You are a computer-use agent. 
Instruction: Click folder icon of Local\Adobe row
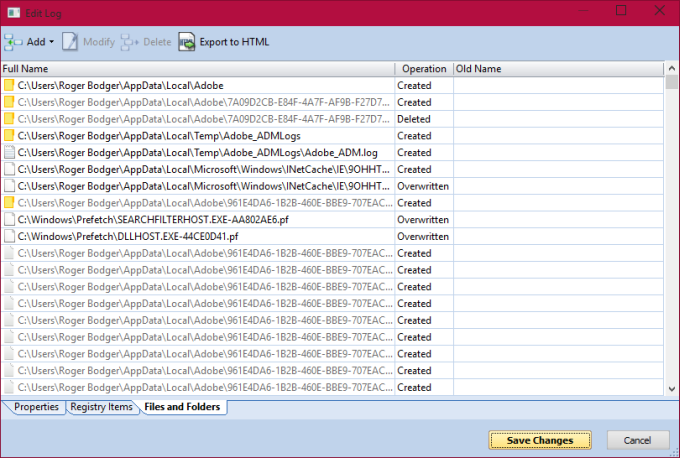point(9,85)
